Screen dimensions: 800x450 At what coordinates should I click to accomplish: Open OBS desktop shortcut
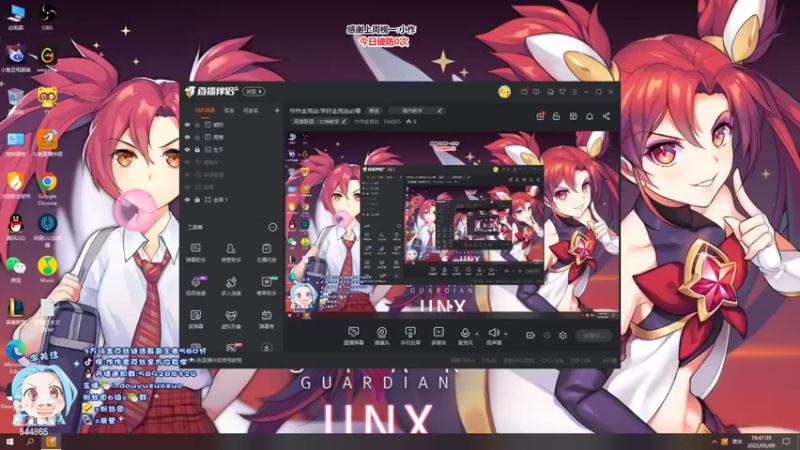(47, 16)
